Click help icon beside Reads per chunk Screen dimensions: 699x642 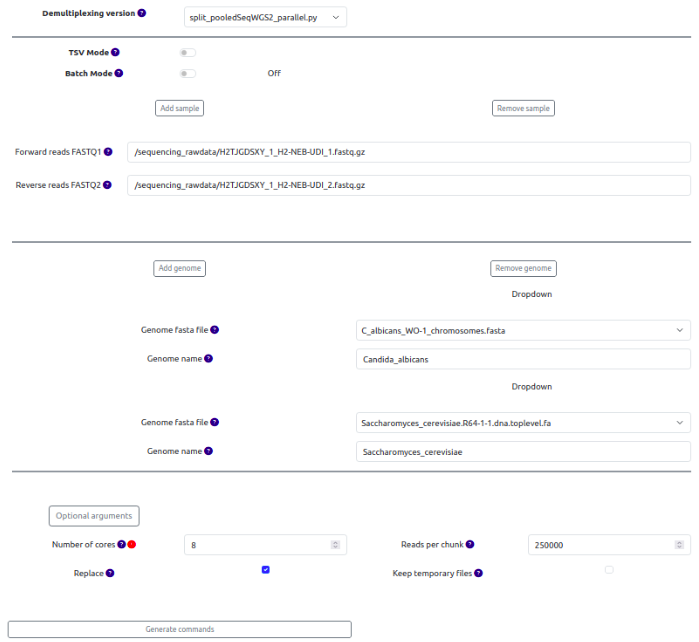click(470, 545)
